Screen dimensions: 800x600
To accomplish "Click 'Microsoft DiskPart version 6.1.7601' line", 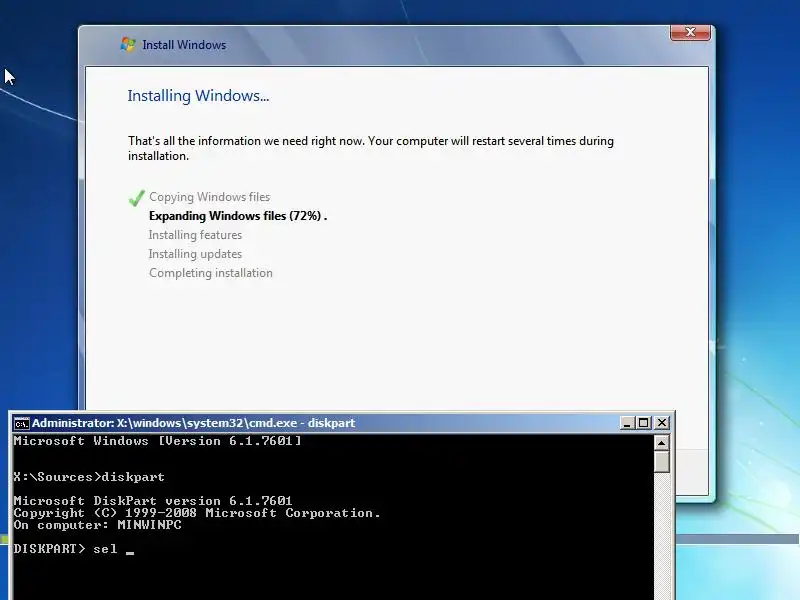I will click(x=153, y=501).
